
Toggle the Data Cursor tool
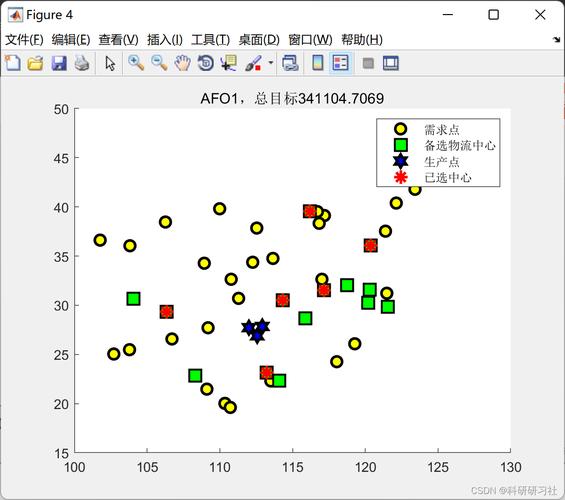point(229,63)
